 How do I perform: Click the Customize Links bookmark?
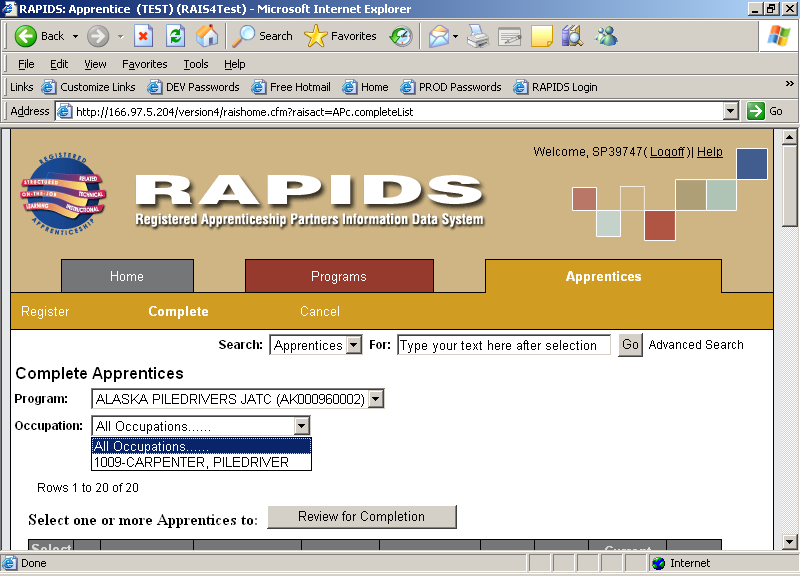click(88, 87)
